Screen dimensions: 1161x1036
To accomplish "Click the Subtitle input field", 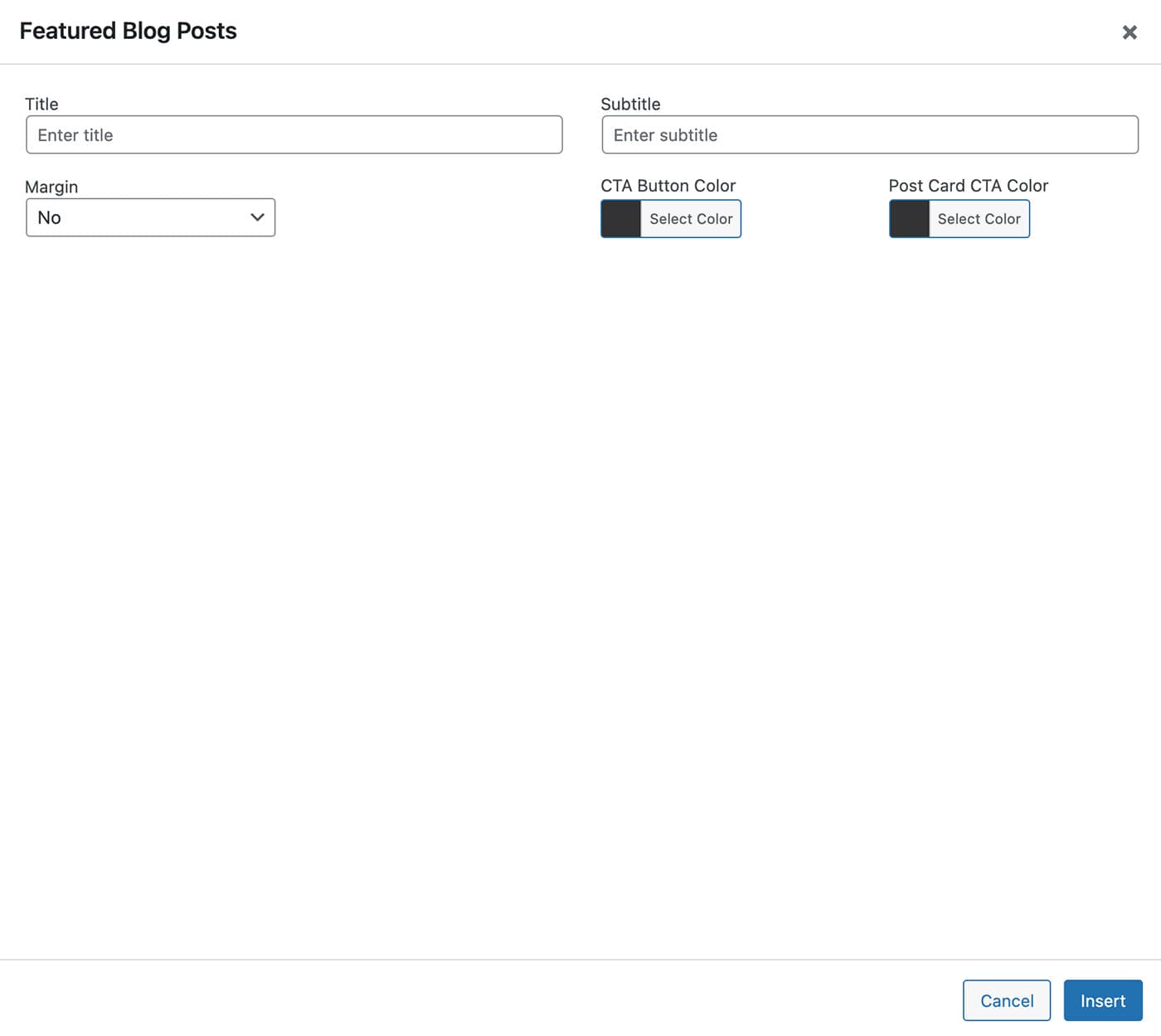I will tap(869, 135).
